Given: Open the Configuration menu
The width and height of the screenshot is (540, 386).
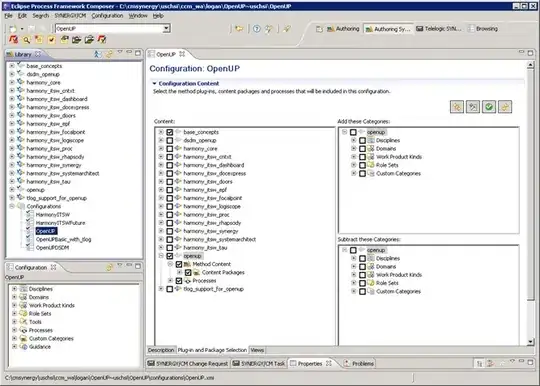Looking at the screenshot, I should (107, 16).
